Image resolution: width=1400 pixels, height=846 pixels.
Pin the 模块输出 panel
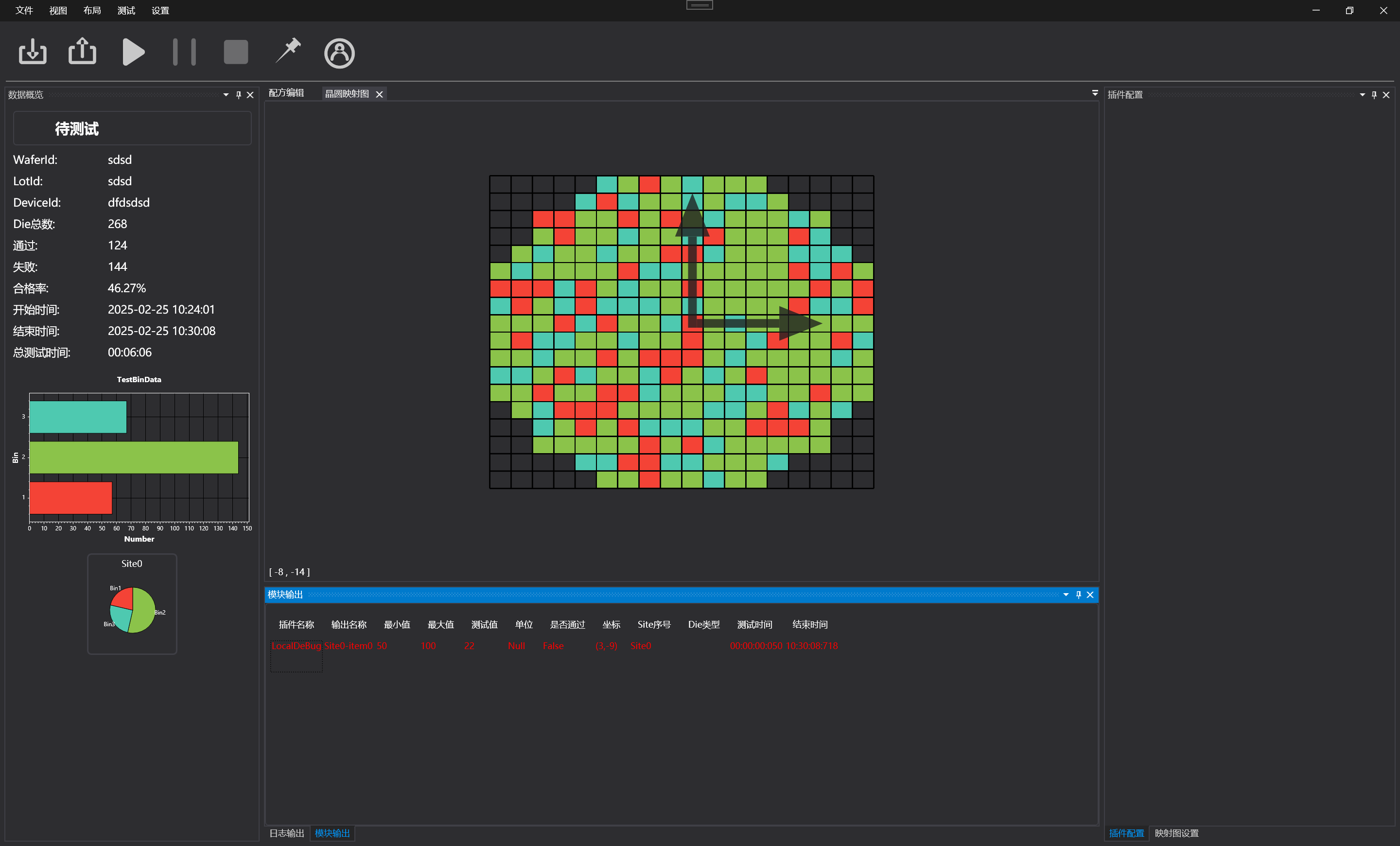coord(1078,595)
